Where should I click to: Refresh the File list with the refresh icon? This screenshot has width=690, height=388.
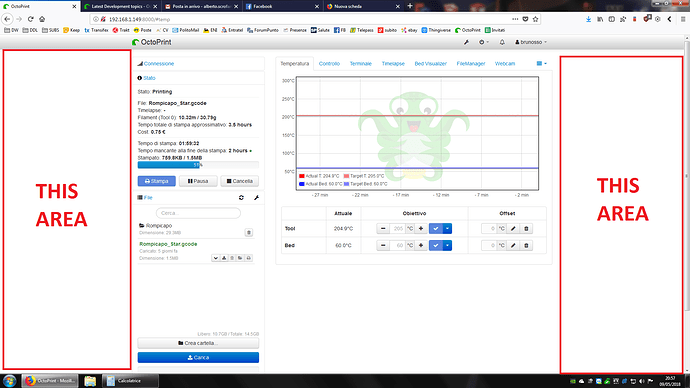pyautogui.click(x=241, y=198)
